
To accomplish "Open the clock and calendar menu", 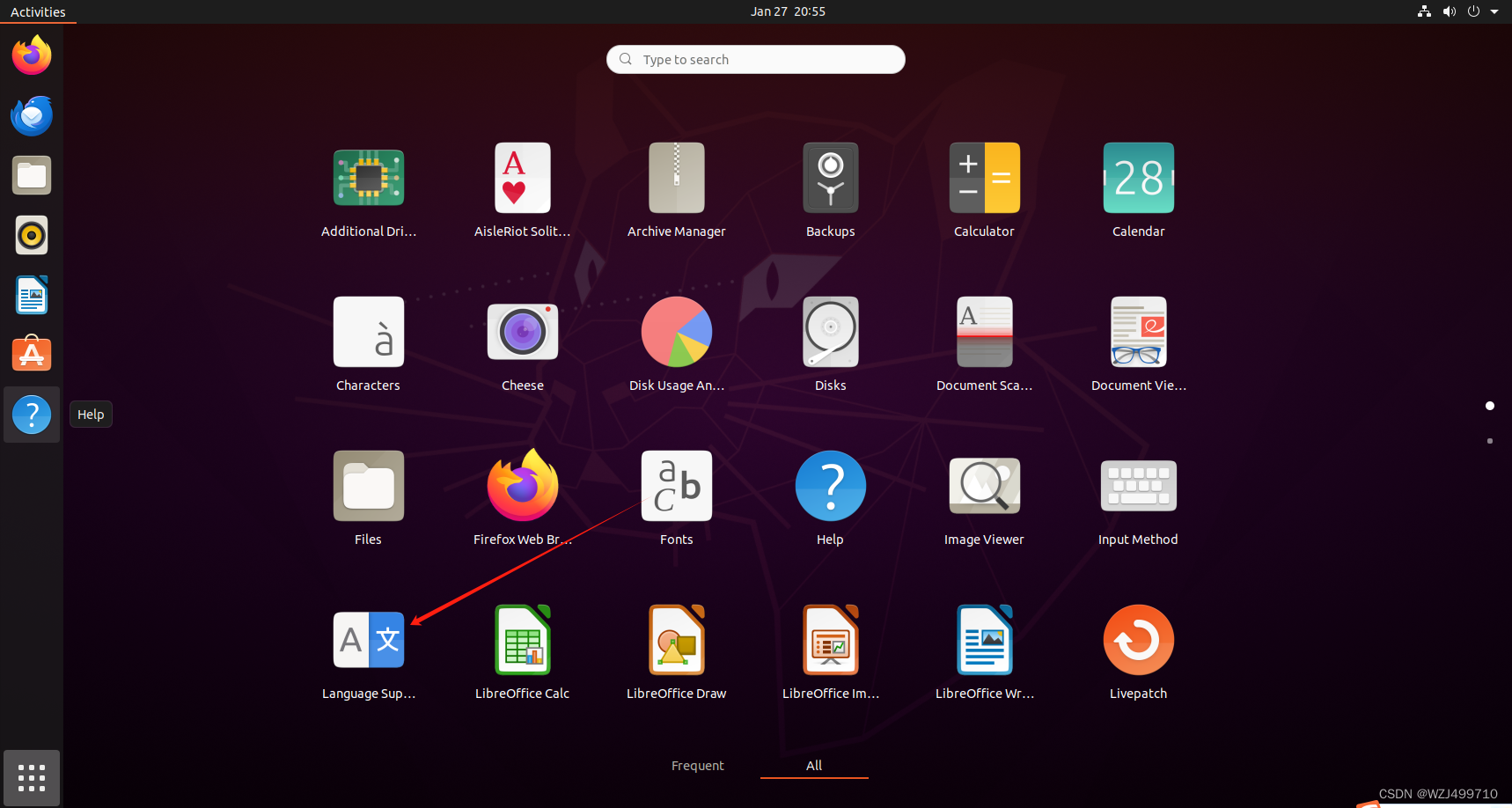I will tap(788, 11).
